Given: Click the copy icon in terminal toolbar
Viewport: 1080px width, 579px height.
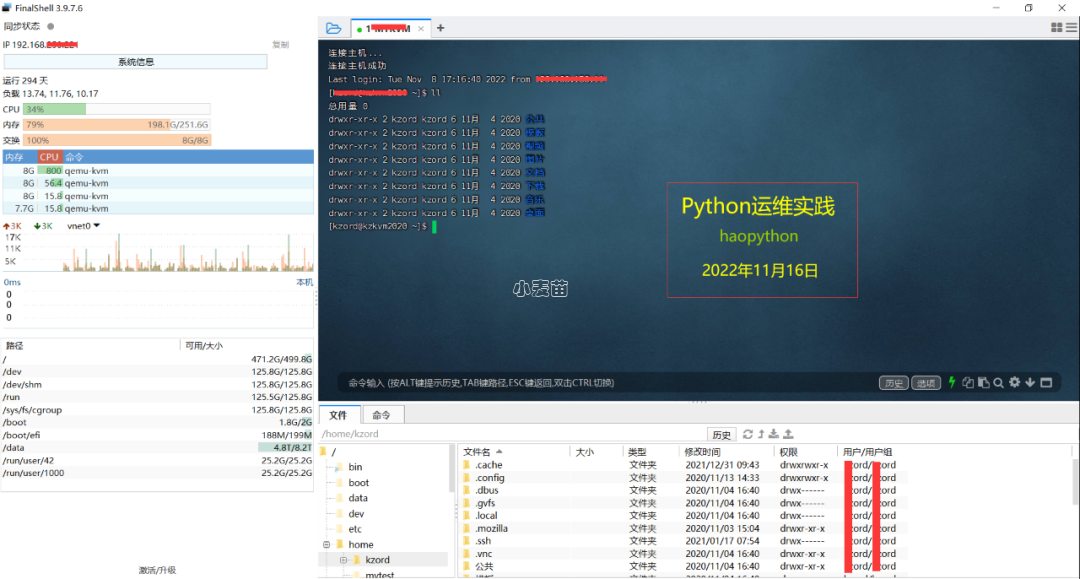Looking at the screenshot, I should pos(968,382).
